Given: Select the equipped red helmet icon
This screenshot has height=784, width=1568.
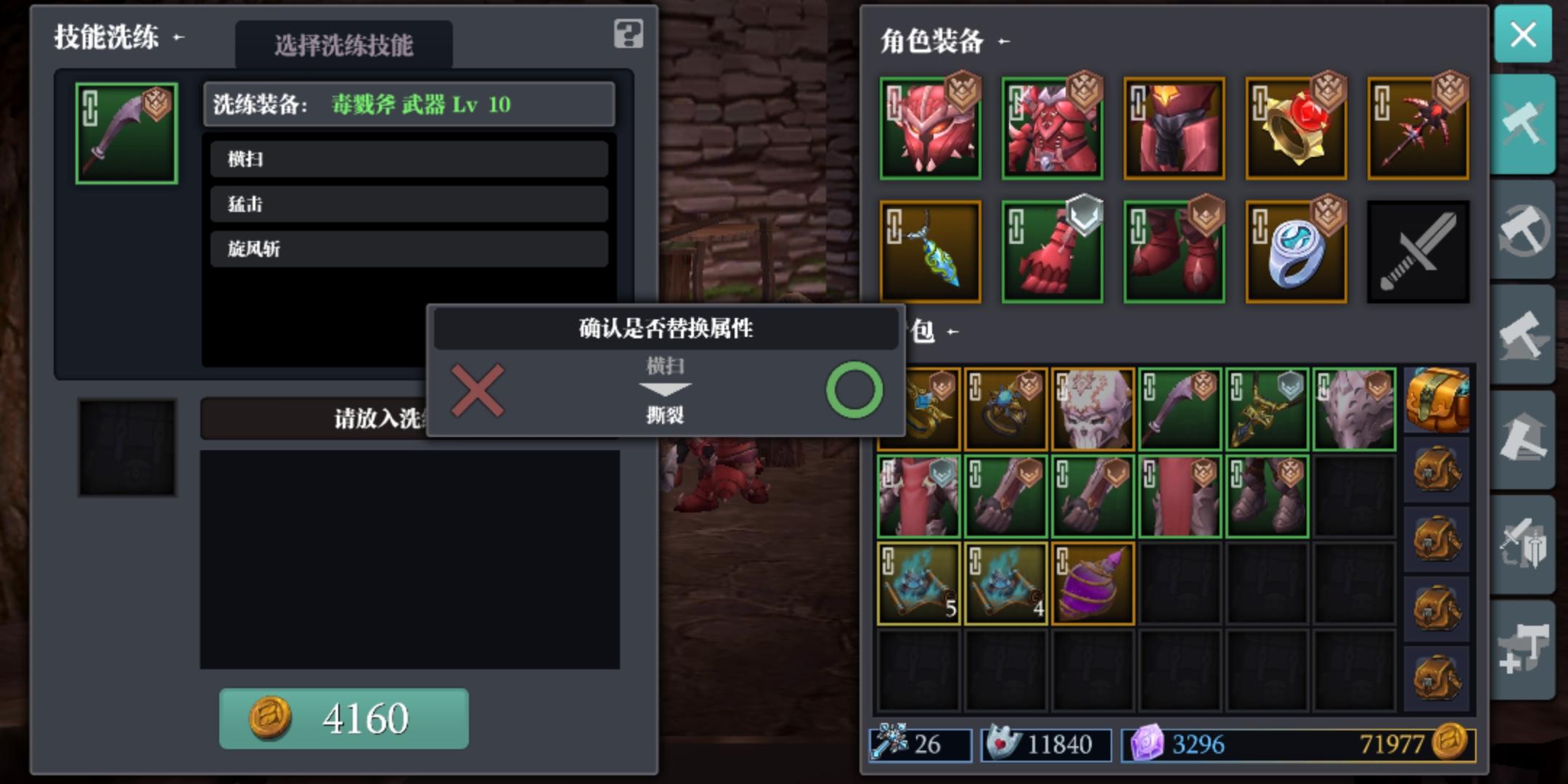Looking at the screenshot, I should 931,128.
